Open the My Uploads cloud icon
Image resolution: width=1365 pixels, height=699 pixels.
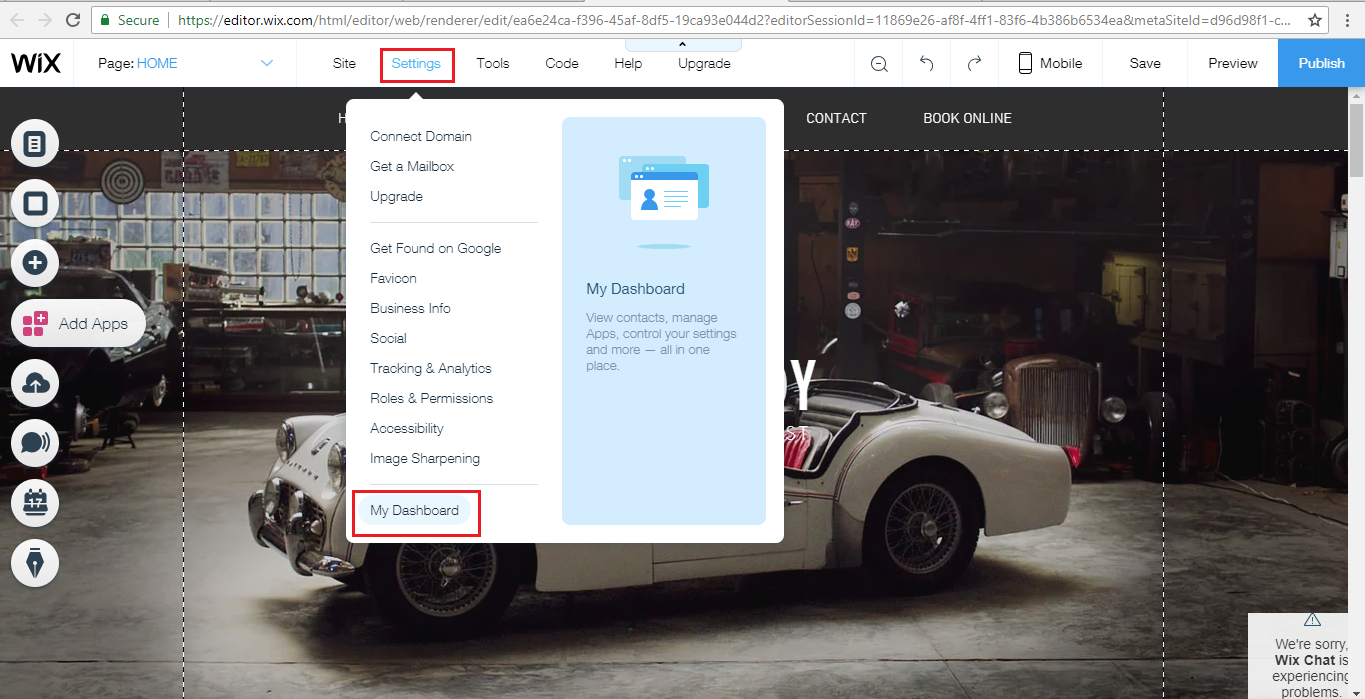(x=35, y=383)
